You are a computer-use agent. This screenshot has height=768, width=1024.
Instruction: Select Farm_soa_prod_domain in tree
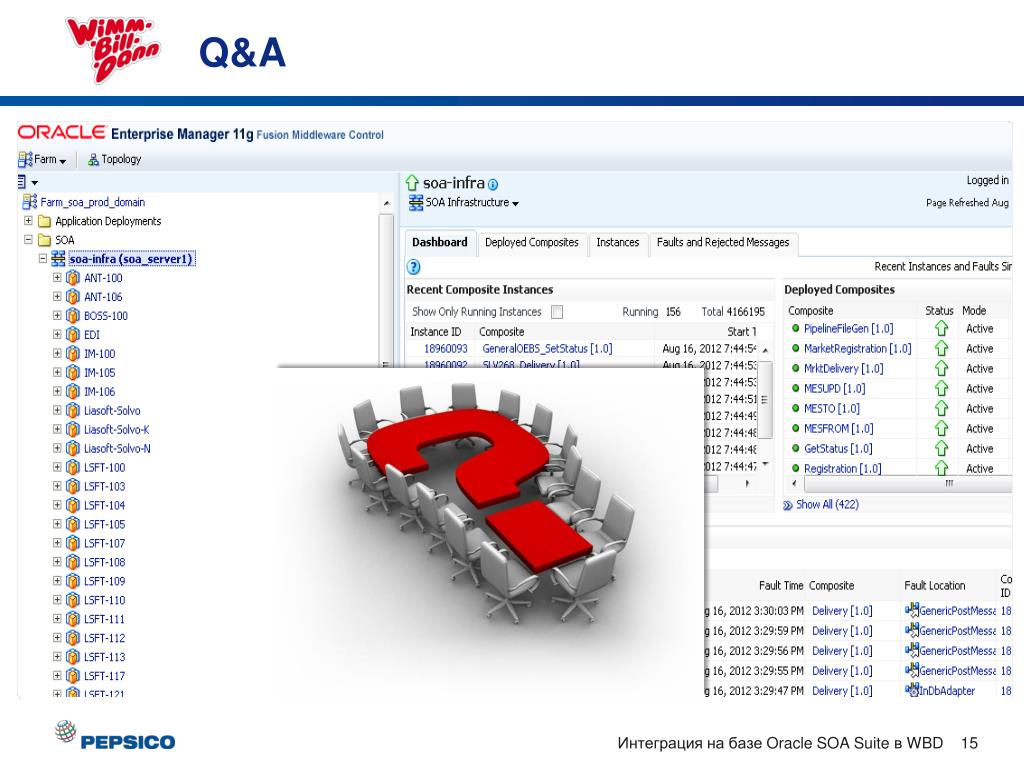93,202
